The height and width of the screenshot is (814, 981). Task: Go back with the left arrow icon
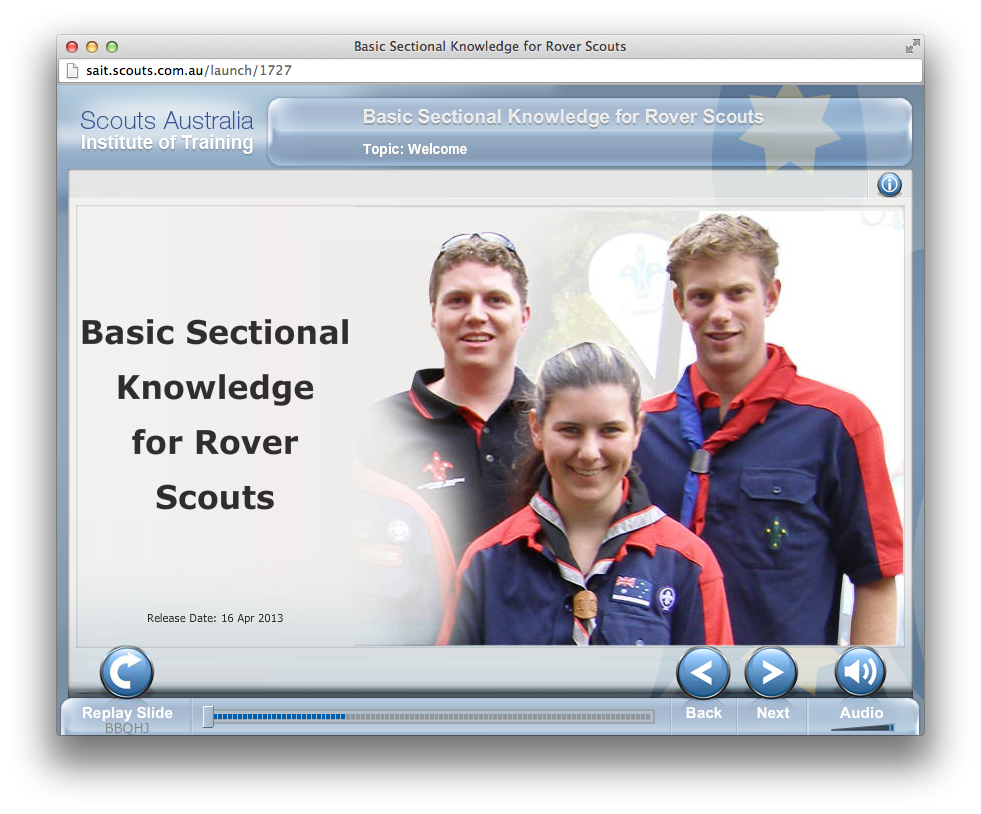point(703,673)
